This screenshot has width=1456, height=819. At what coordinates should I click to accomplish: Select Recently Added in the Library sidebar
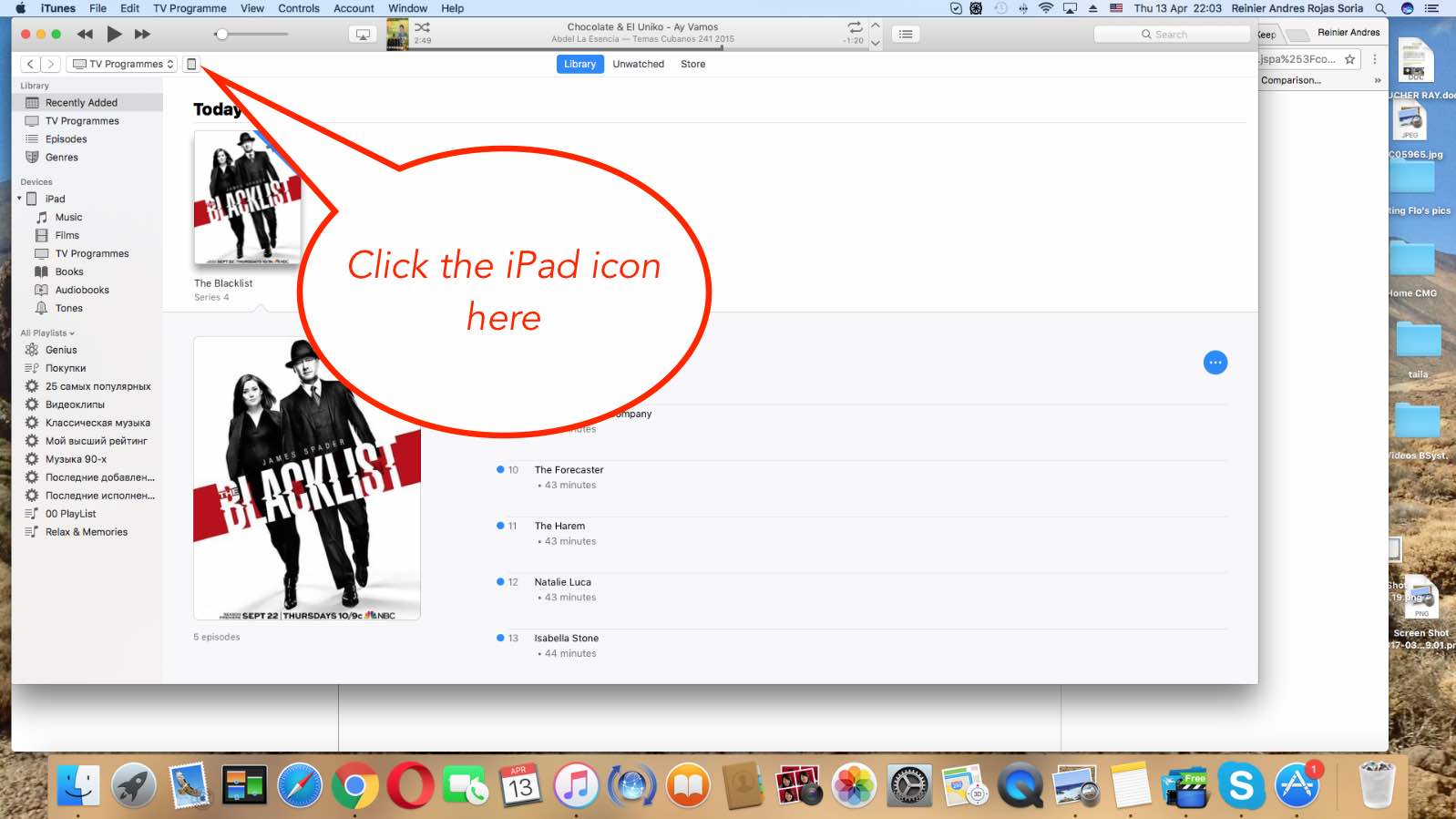pyautogui.click(x=87, y=103)
